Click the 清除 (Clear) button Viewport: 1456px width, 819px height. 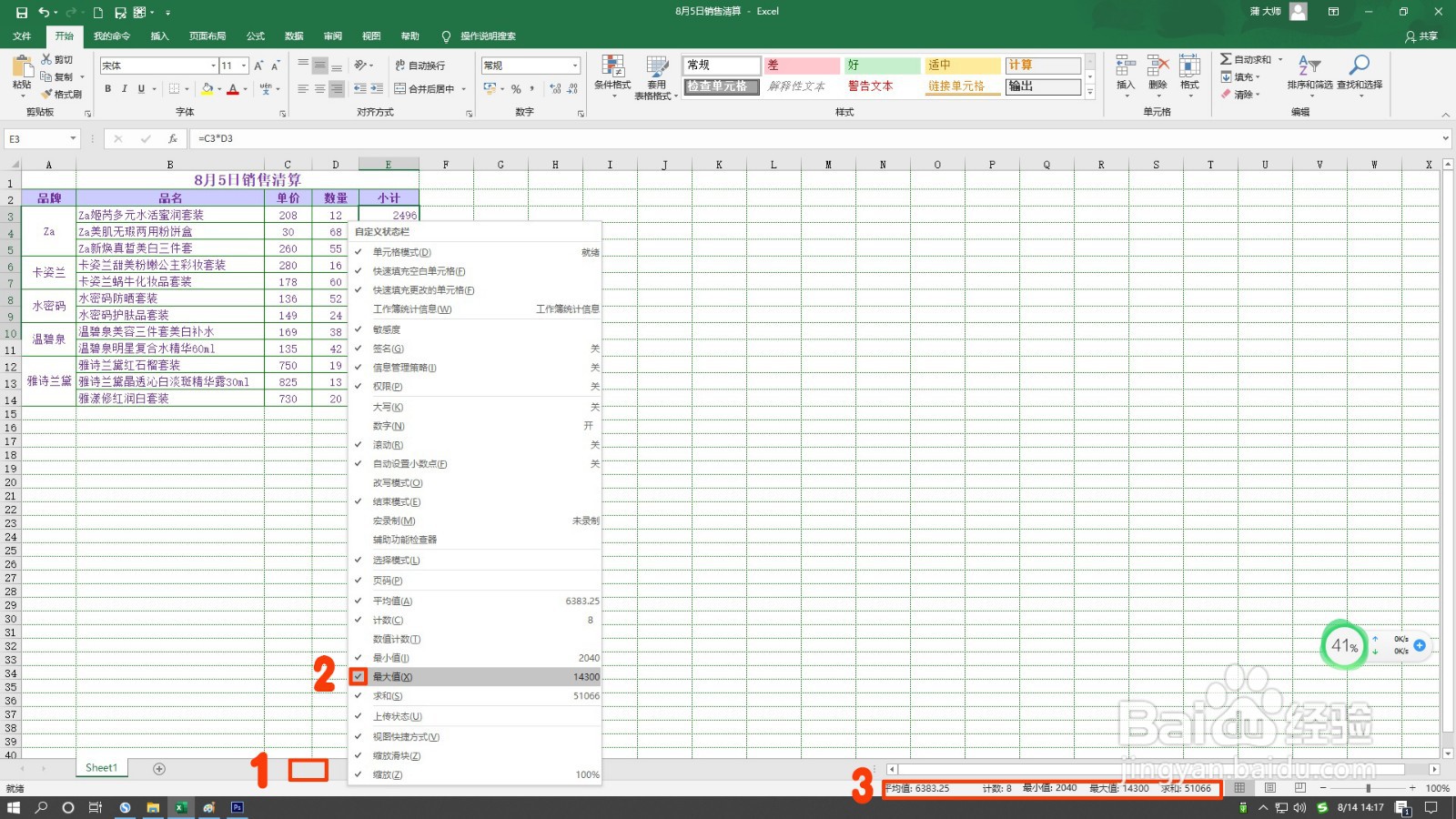tap(1241, 95)
